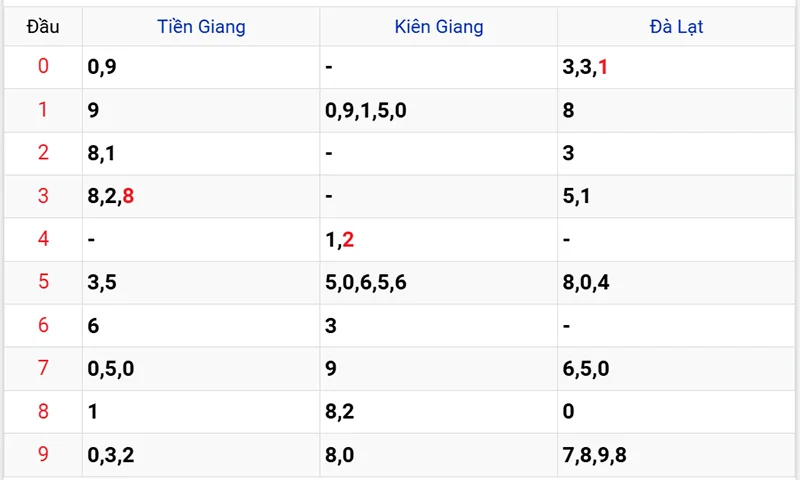Click the Kiên Giang cell showing 1,2
This screenshot has width=800, height=480.
click(340, 239)
